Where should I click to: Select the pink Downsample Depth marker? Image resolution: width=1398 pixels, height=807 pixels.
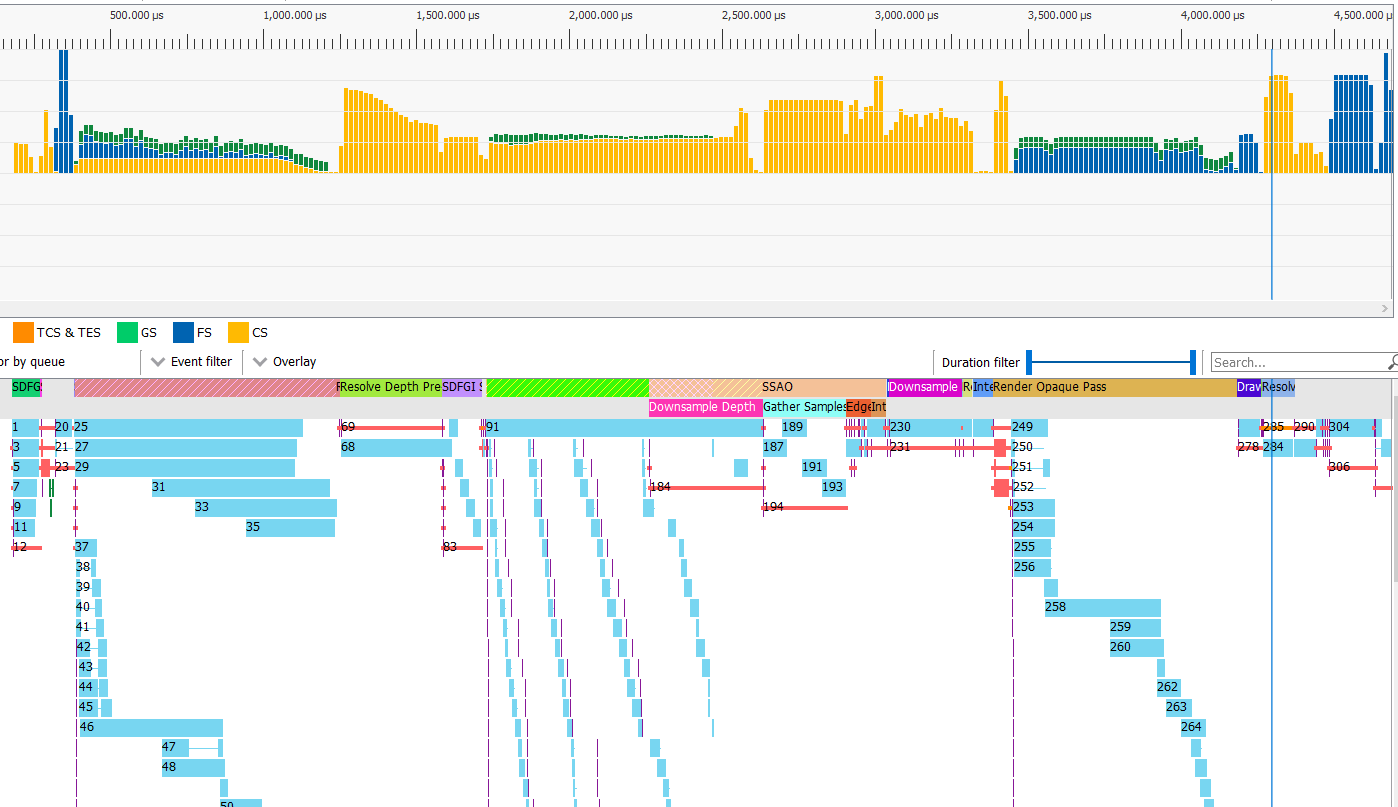click(704, 407)
